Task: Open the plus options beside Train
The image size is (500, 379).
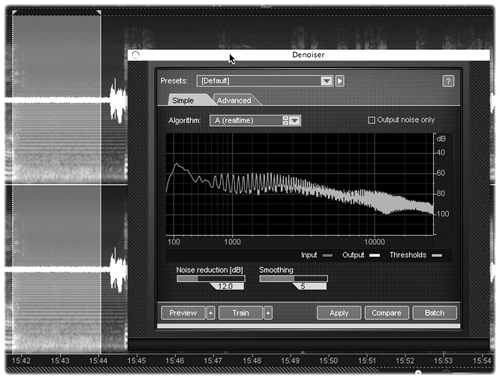Action: click(x=268, y=313)
